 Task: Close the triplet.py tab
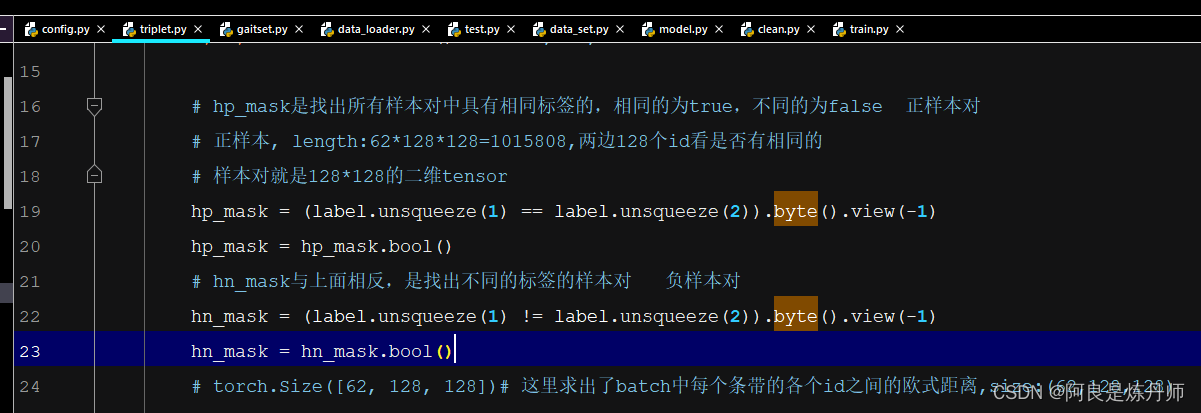[x=197, y=30]
